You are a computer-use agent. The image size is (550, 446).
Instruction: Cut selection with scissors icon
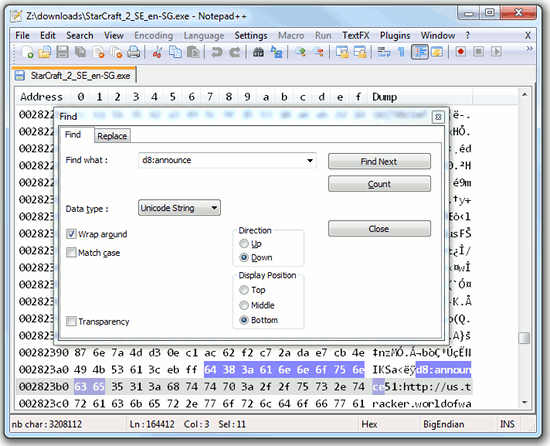pos(157,52)
